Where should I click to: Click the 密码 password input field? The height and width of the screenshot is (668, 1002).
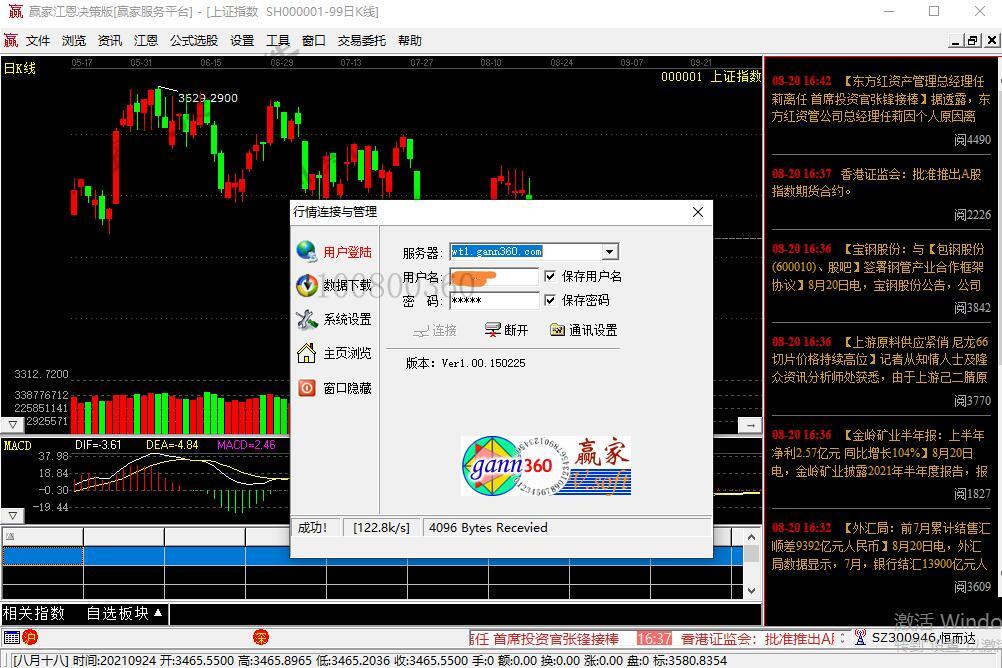coord(494,300)
